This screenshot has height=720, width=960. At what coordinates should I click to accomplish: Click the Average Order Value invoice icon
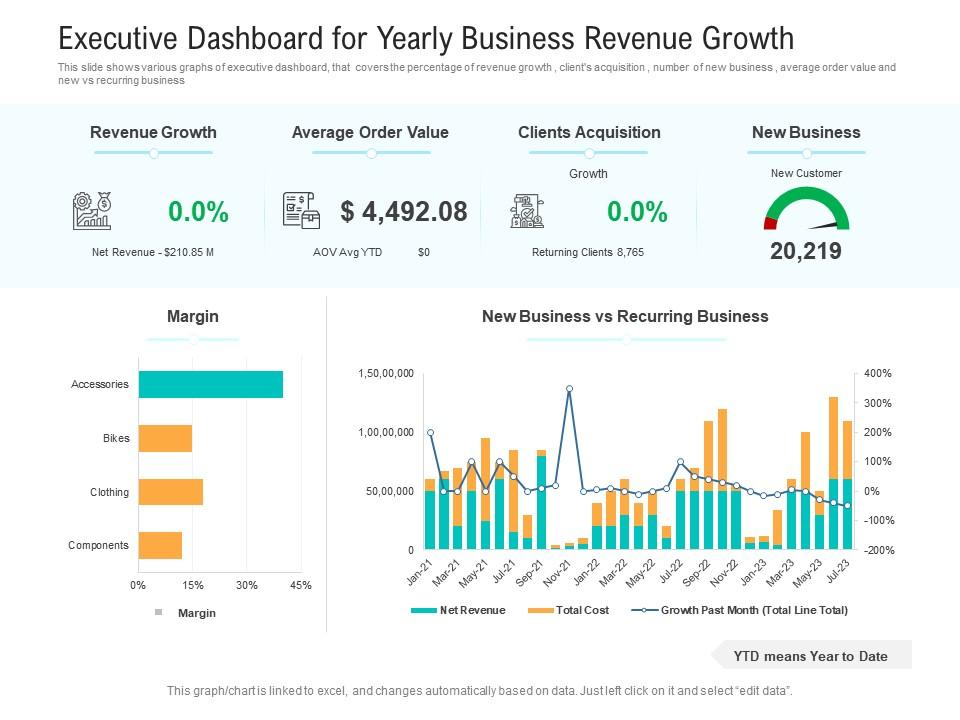301,211
